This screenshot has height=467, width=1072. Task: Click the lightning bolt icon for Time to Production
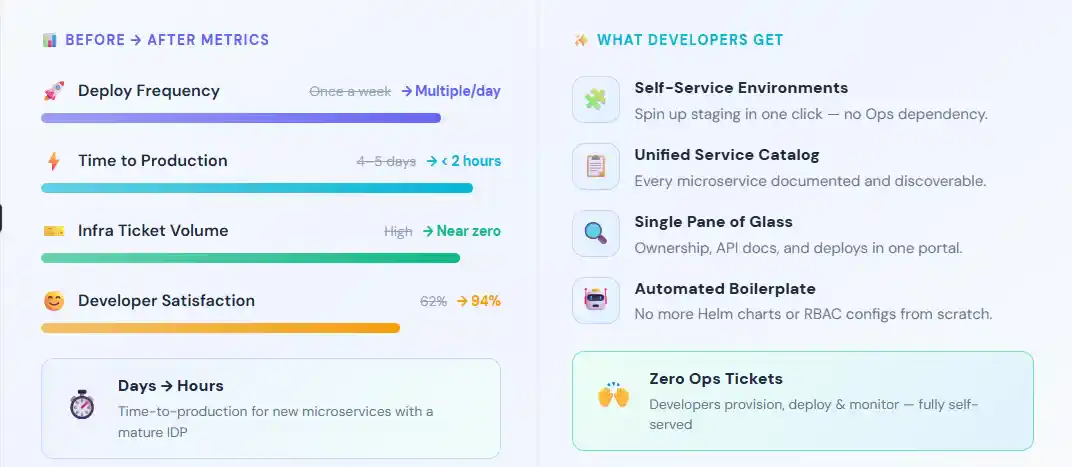pos(53,161)
